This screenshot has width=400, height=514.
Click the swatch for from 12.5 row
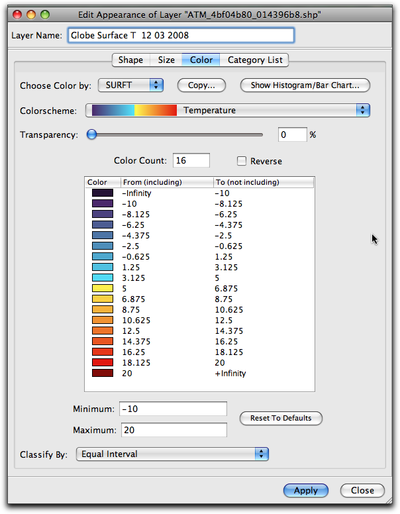point(103,331)
